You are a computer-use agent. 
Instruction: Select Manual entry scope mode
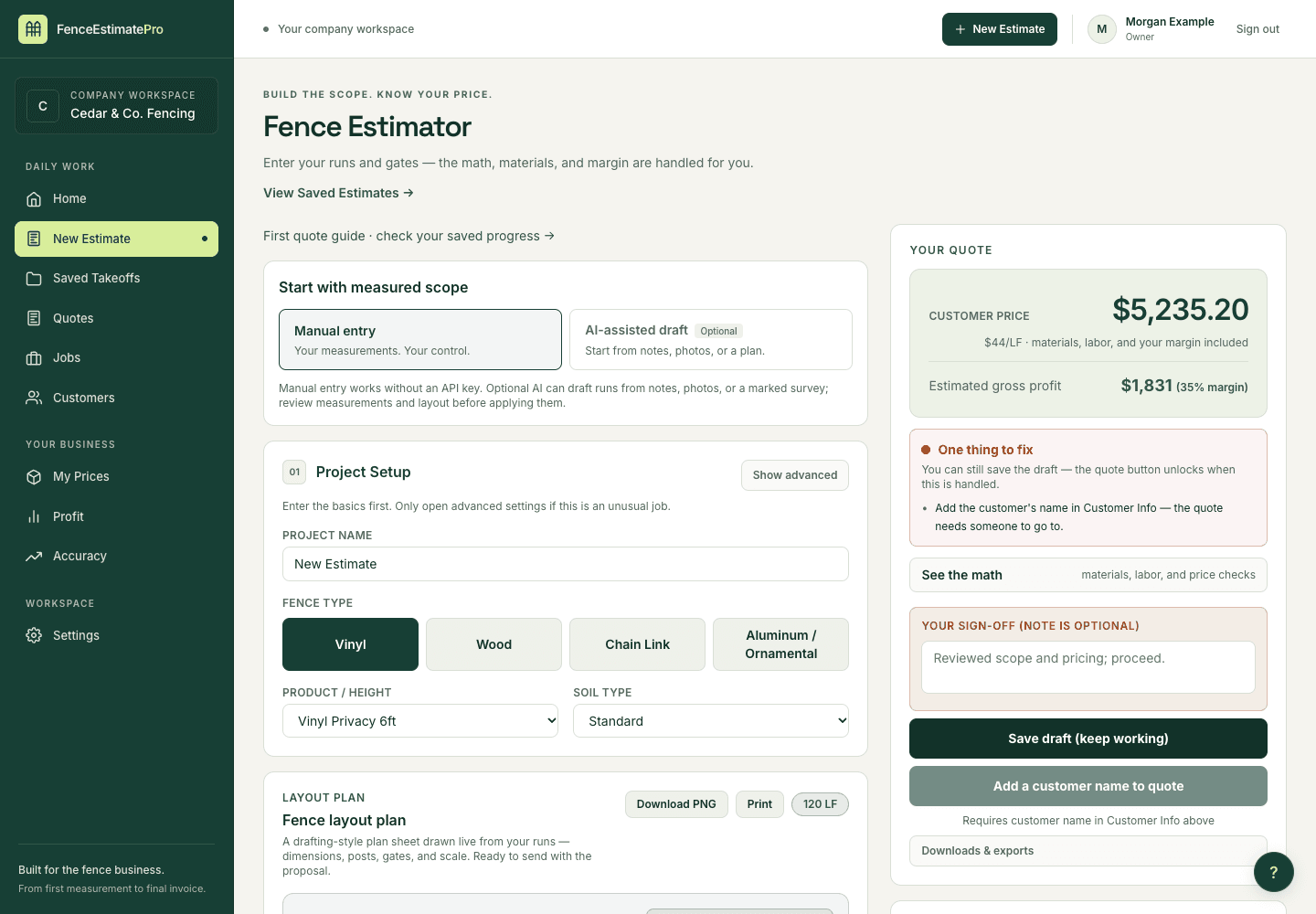[x=420, y=340]
